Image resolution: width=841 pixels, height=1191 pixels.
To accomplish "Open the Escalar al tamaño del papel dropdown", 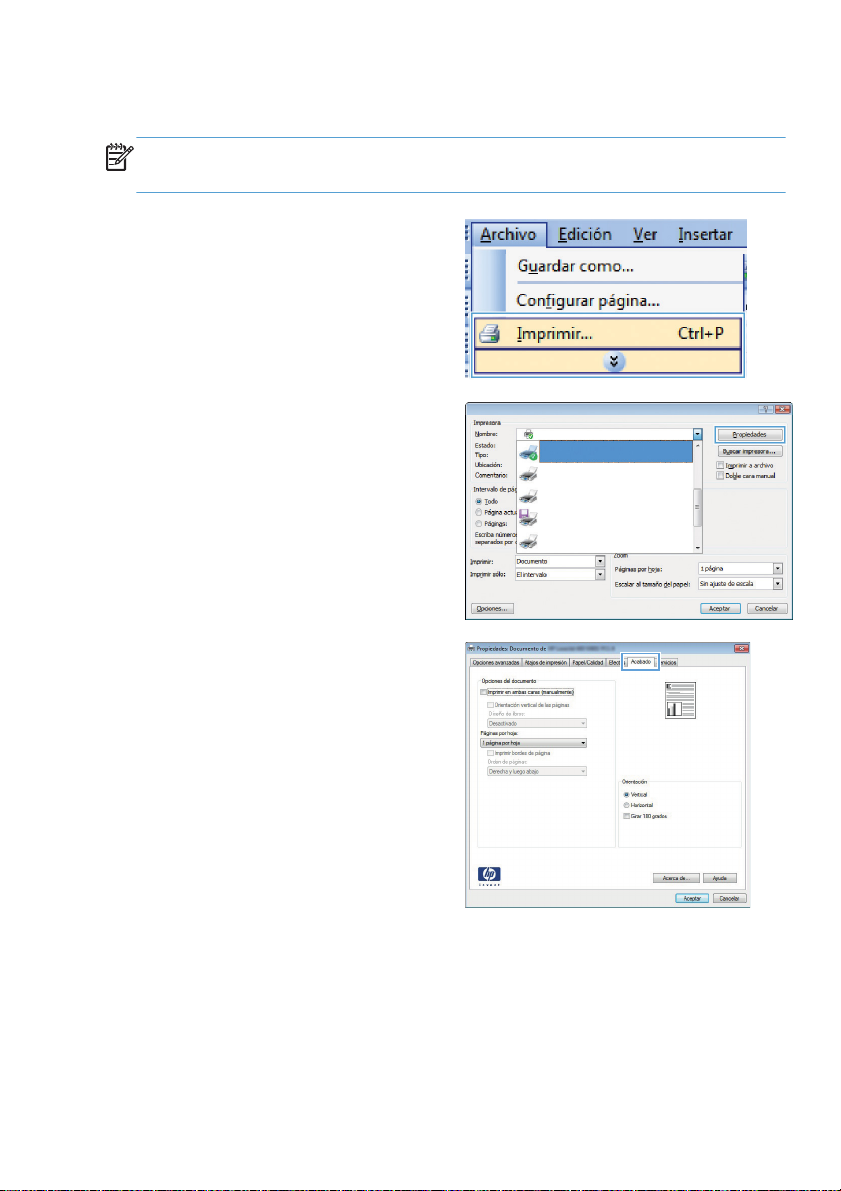I will click(777, 582).
